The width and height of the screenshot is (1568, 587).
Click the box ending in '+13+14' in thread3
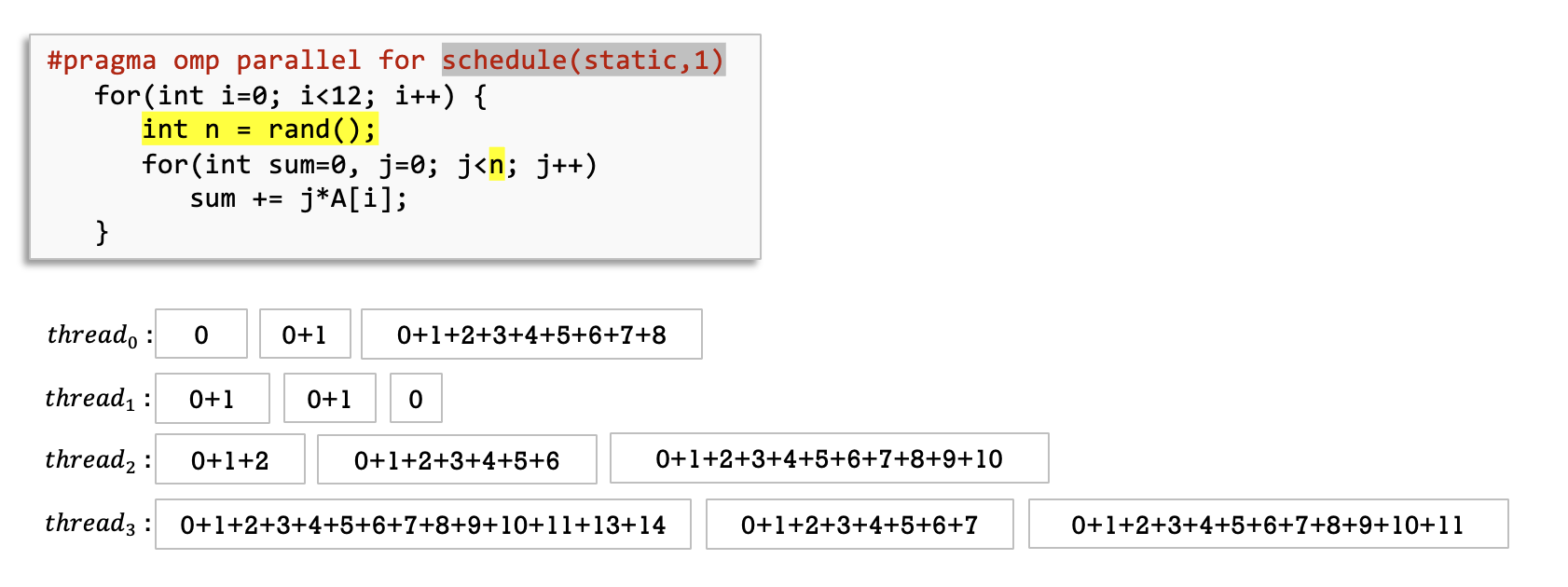pos(422,525)
